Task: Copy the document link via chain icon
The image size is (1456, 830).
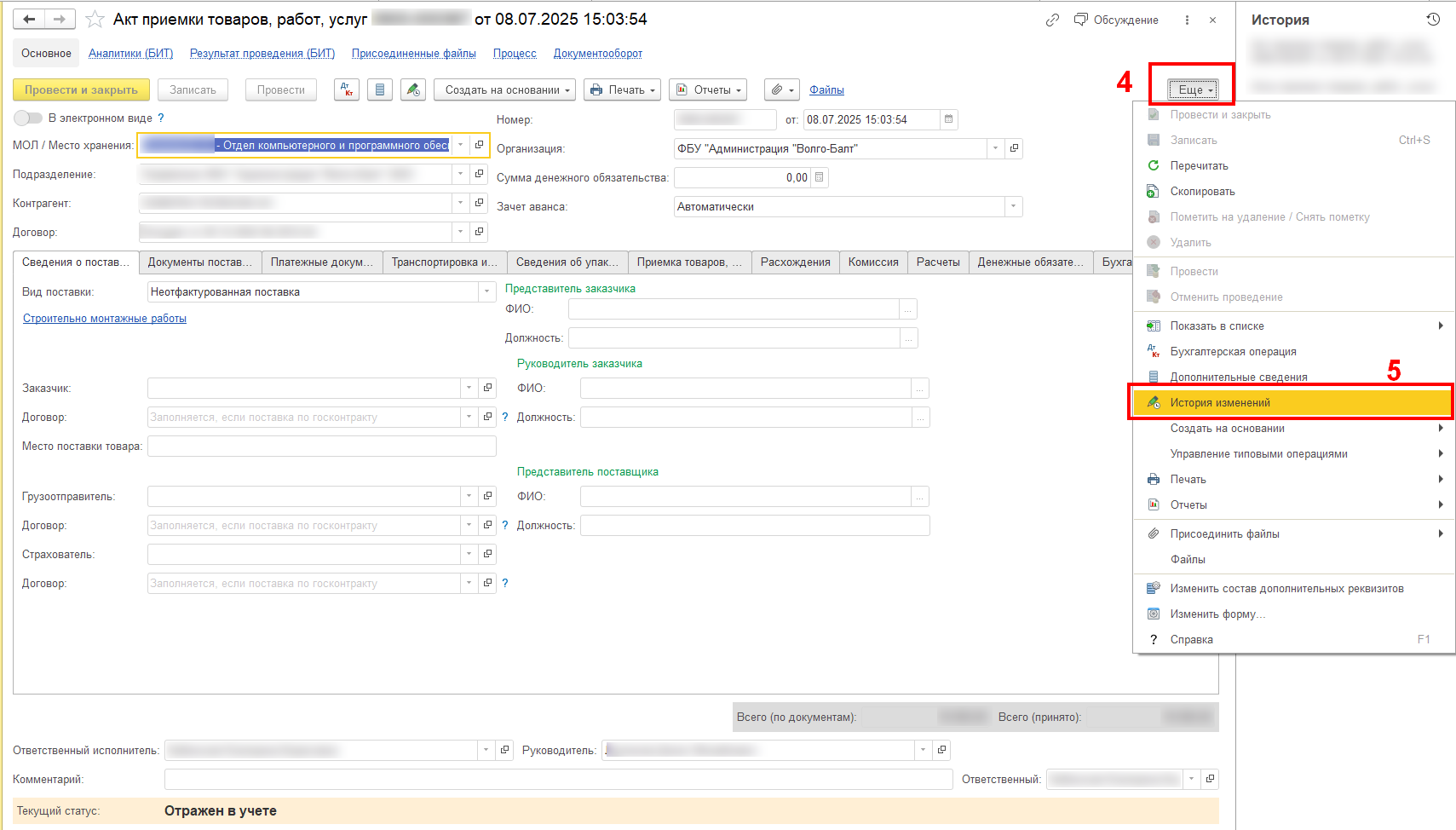Action: point(1052,20)
